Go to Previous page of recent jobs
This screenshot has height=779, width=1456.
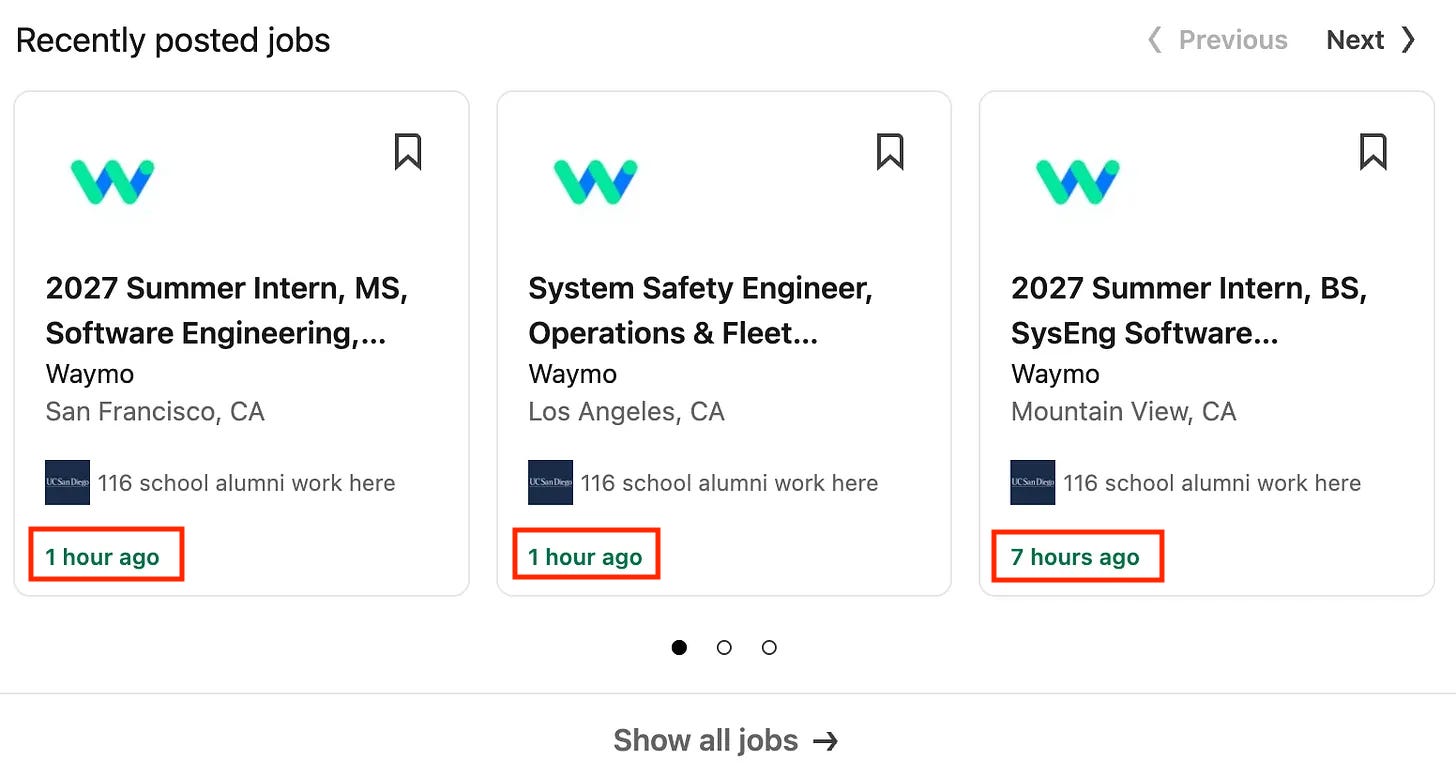(x=1217, y=40)
